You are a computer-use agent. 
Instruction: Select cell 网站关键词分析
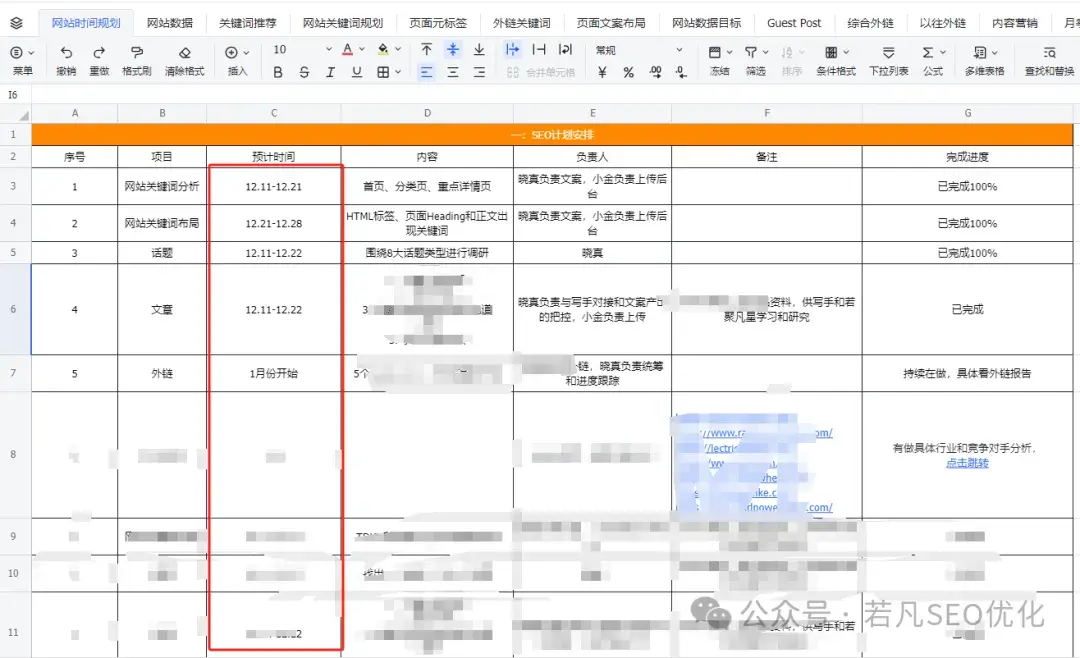pos(162,186)
